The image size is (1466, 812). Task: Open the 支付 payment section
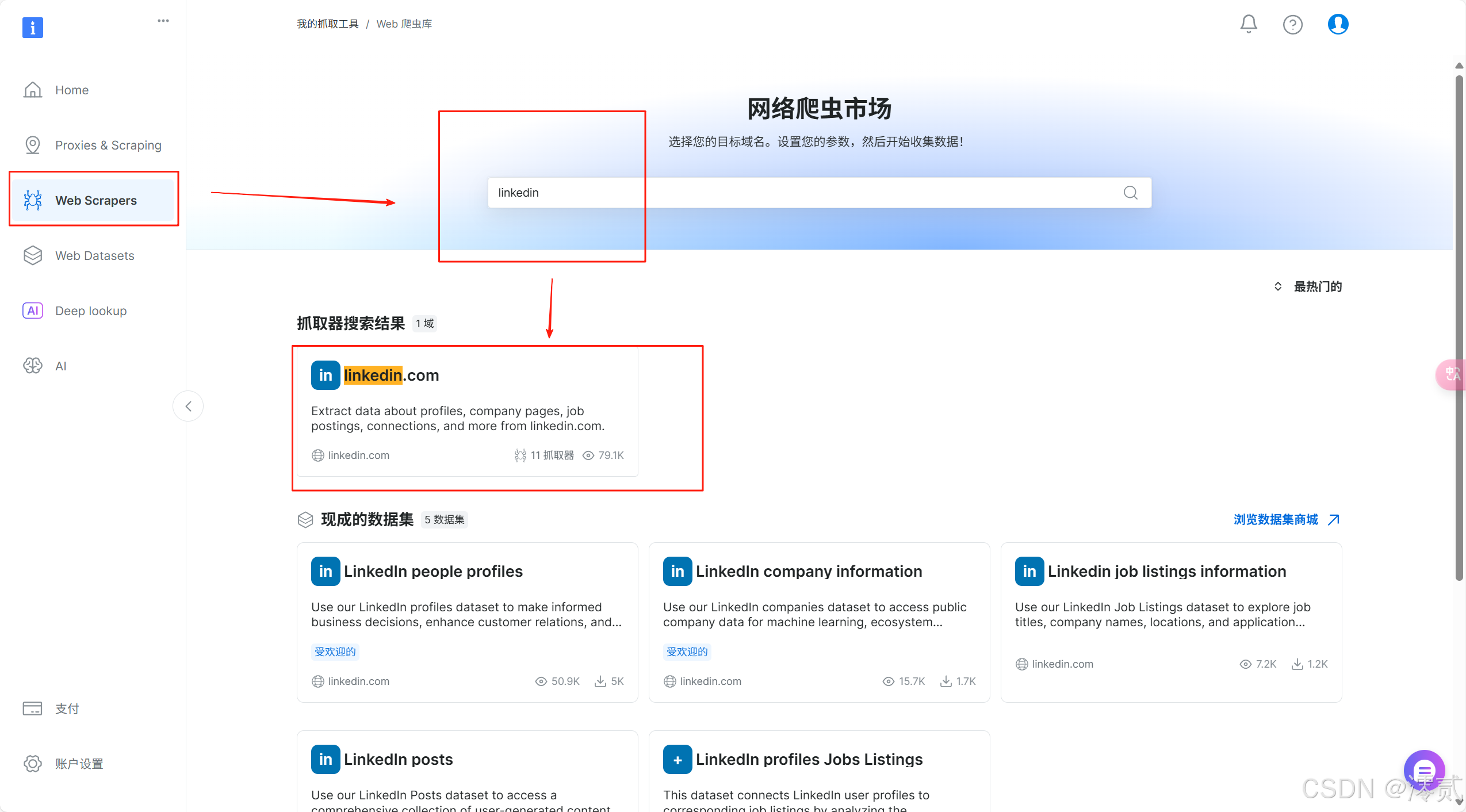pyautogui.click(x=66, y=708)
